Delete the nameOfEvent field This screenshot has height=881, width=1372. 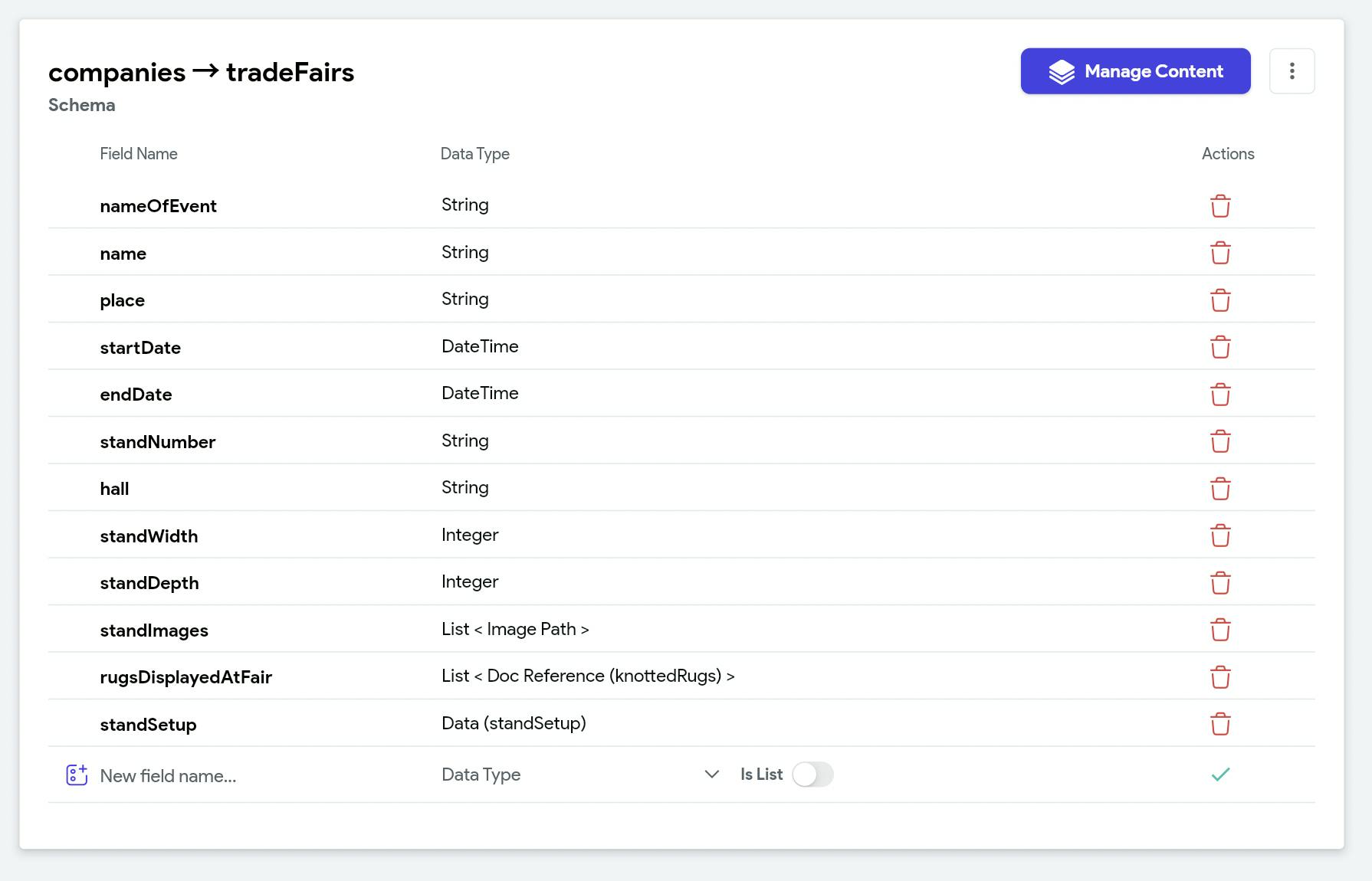point(1220,206)
